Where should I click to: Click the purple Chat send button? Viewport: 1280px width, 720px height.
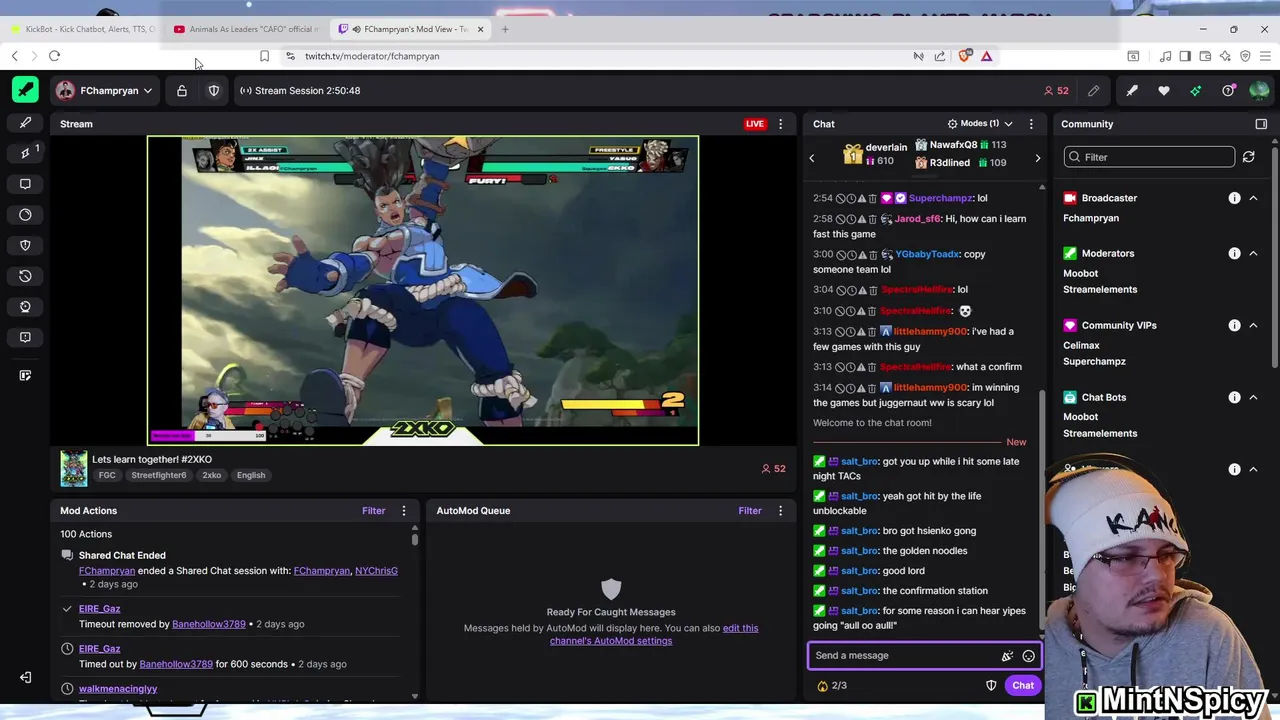click(1022, 685)
